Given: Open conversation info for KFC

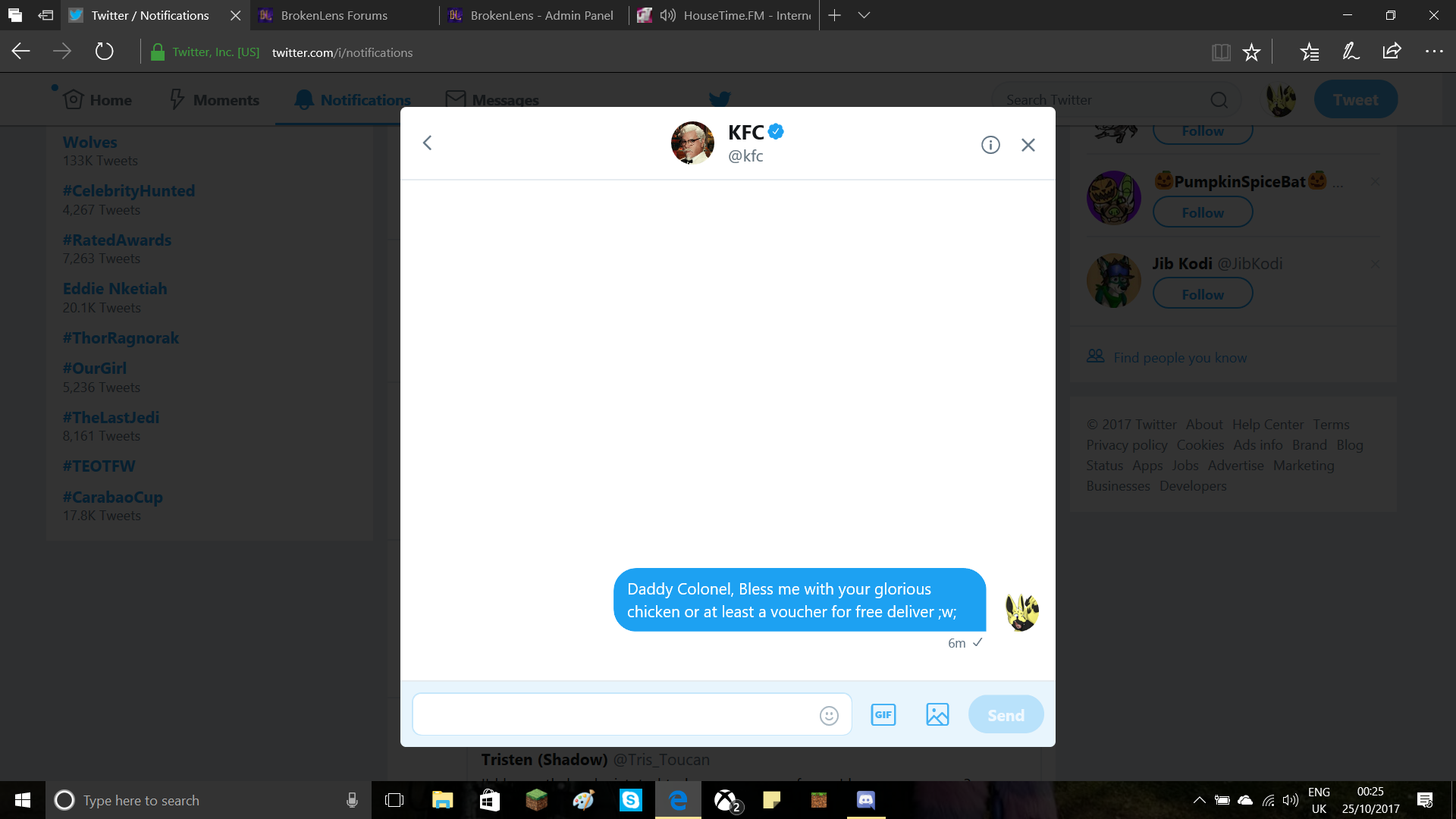Looking at the screenshot, I should [x=990, y=145].
